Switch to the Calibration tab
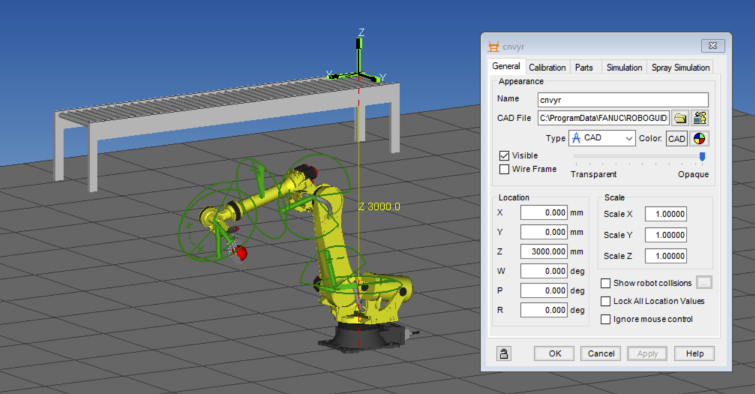 pyautogui.click(x=547, y=67)
